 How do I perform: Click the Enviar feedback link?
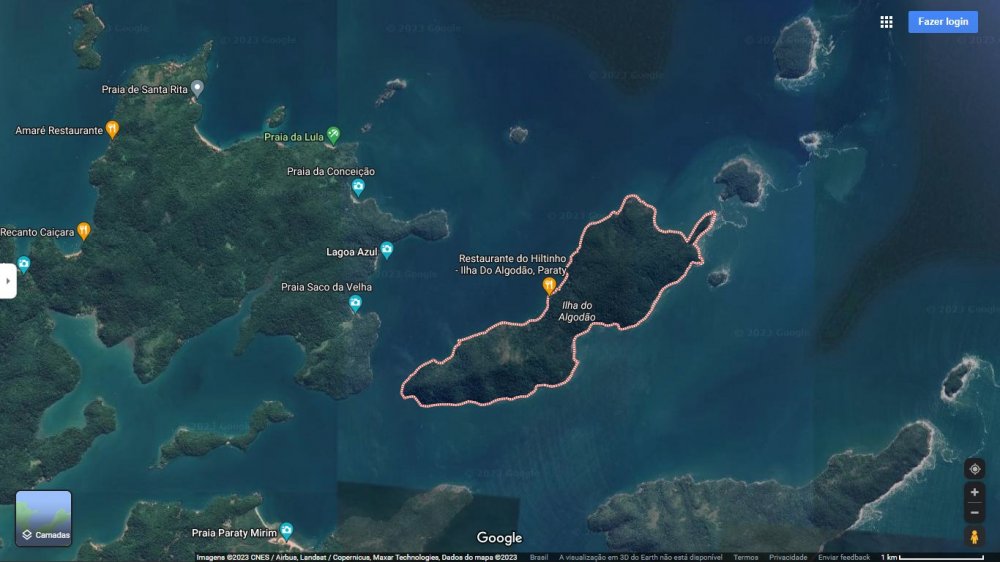[844, 557]
